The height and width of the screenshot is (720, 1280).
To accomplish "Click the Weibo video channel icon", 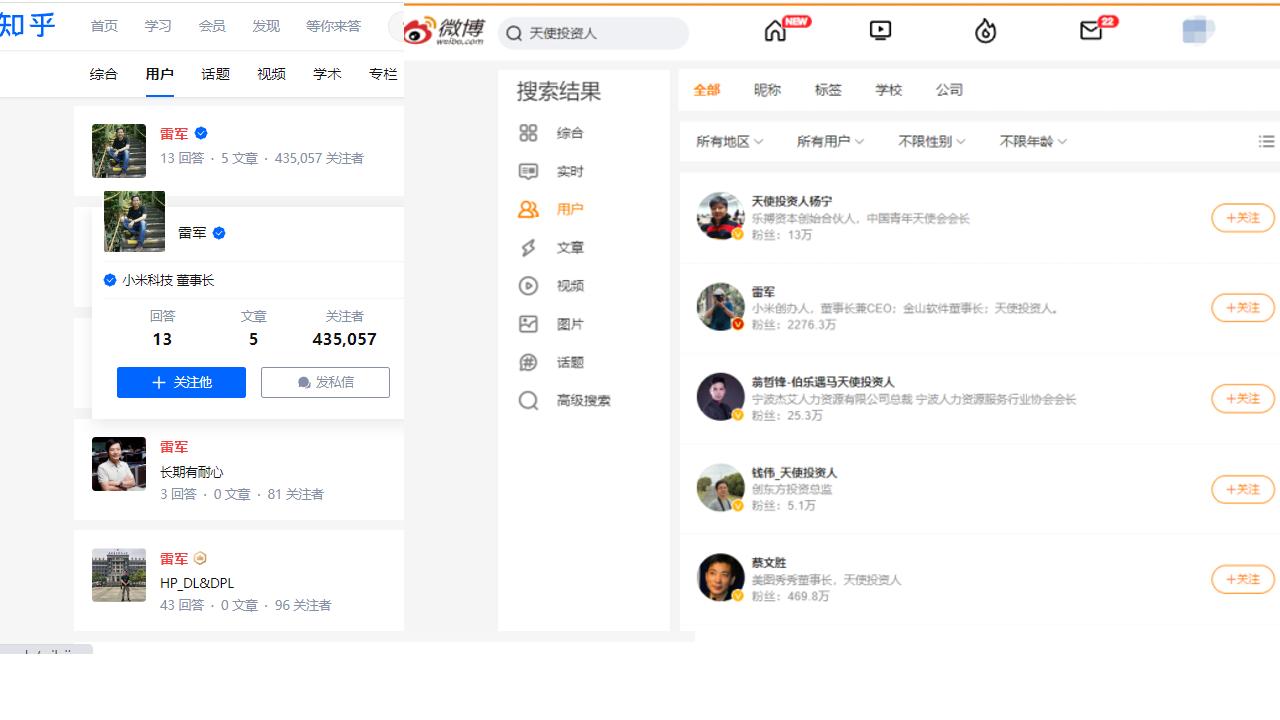I will click(x=879, y=30).
